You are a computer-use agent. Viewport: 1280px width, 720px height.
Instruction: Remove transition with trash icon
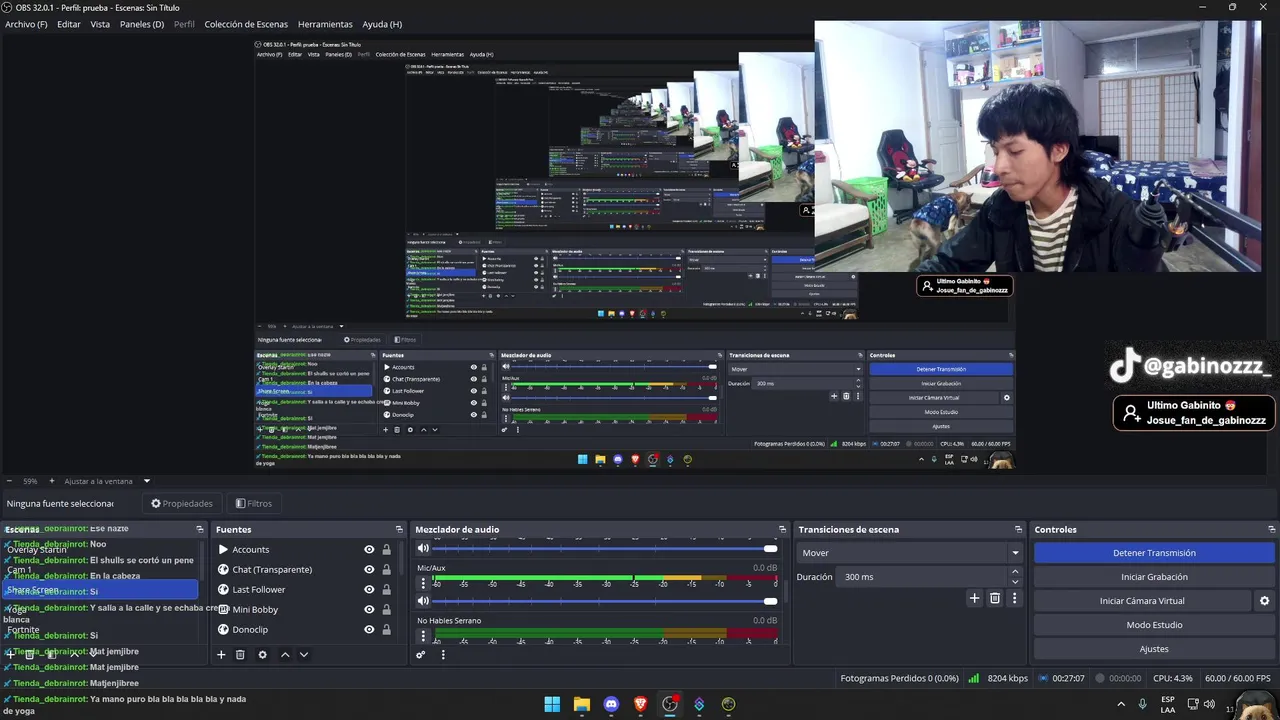(994, 598)
